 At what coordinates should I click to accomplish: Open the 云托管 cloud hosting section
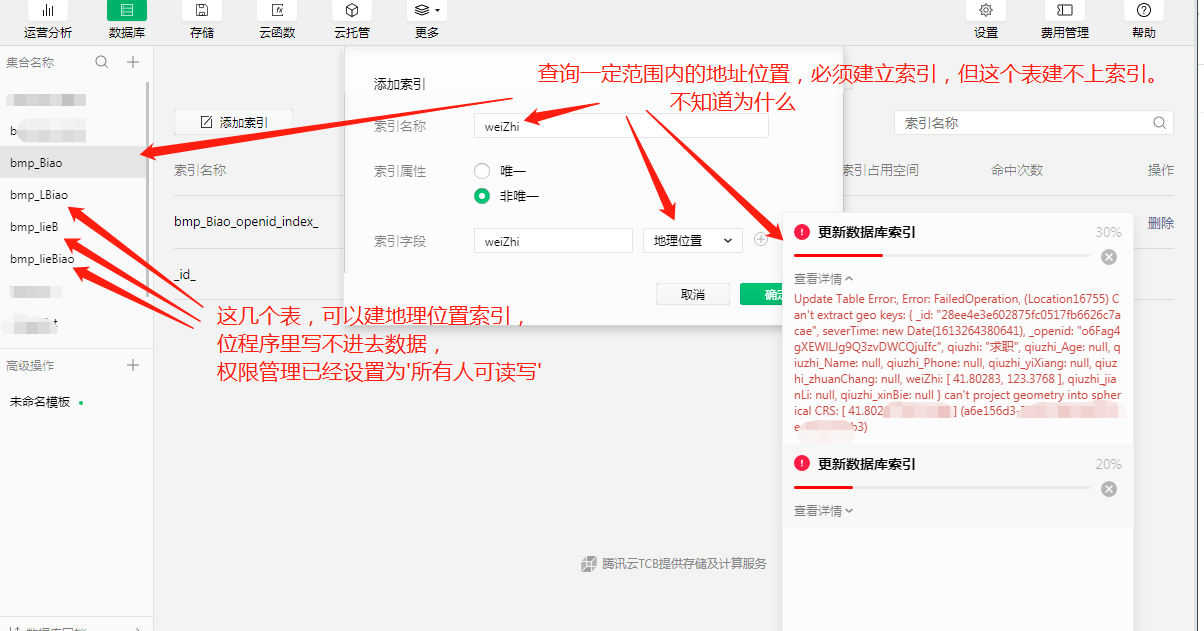(352, 20)
